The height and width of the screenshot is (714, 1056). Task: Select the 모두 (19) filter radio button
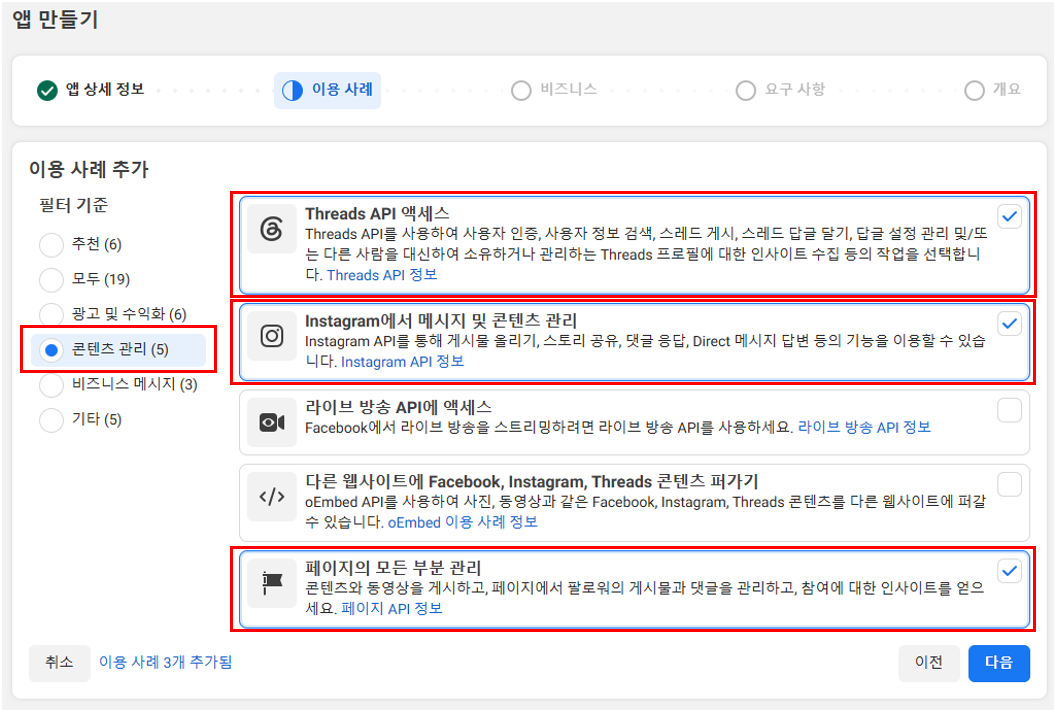coord(51,280)
